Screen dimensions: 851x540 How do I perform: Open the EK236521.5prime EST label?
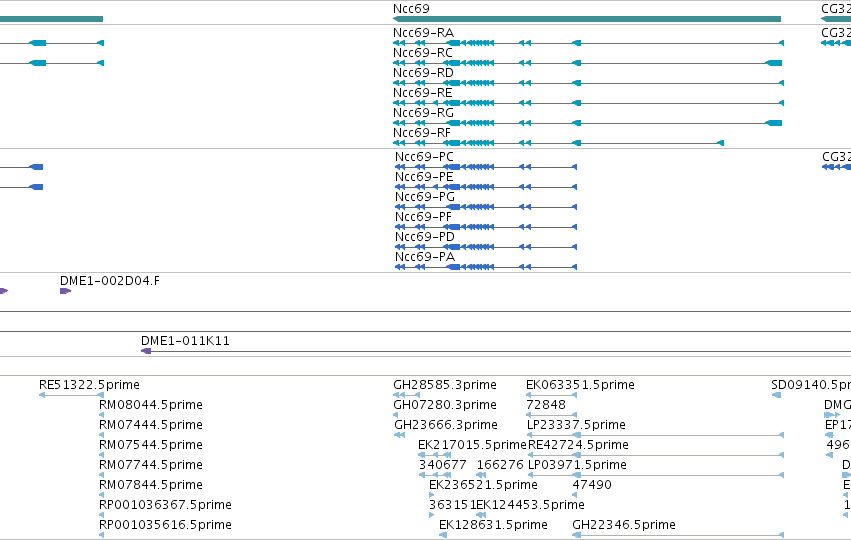[x=483, y=485]
